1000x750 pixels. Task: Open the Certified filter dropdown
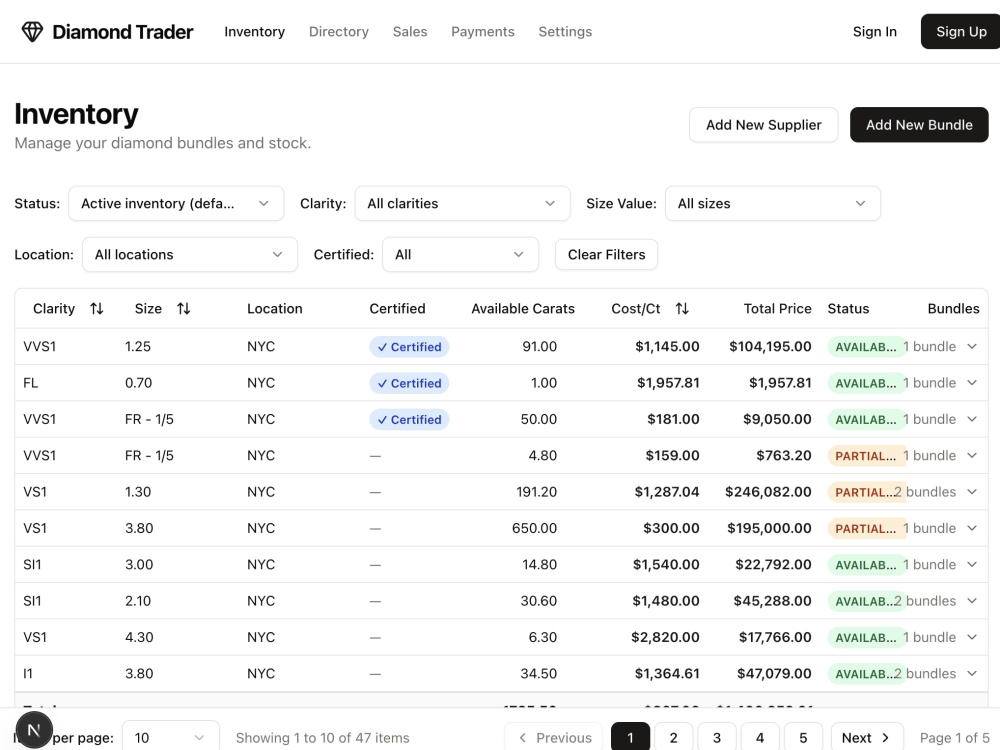pyautogui.click(x=460, y=254)
